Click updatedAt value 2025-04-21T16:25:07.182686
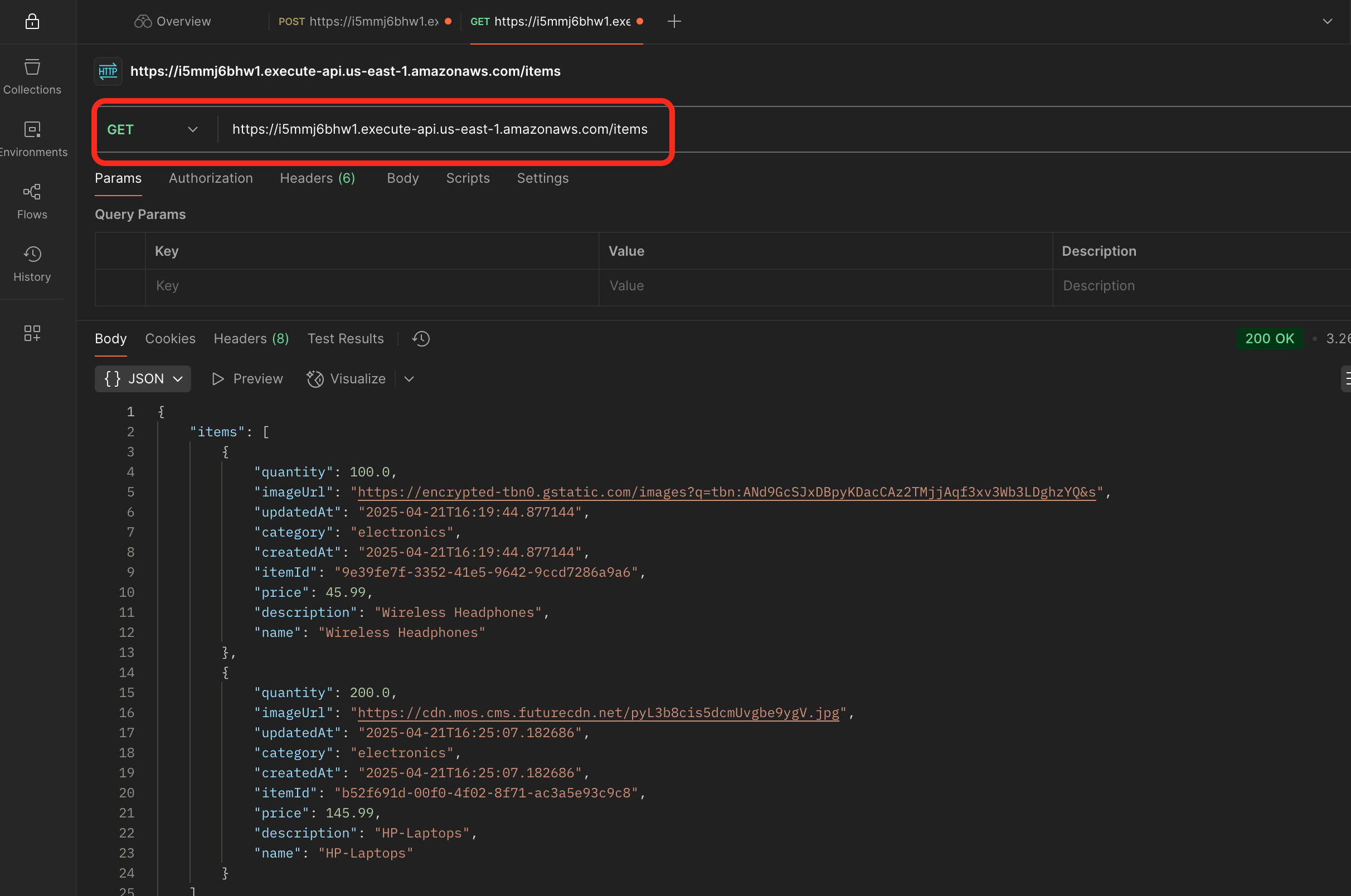Viewport: 1351px width, 896px height. tap(470, 733)
